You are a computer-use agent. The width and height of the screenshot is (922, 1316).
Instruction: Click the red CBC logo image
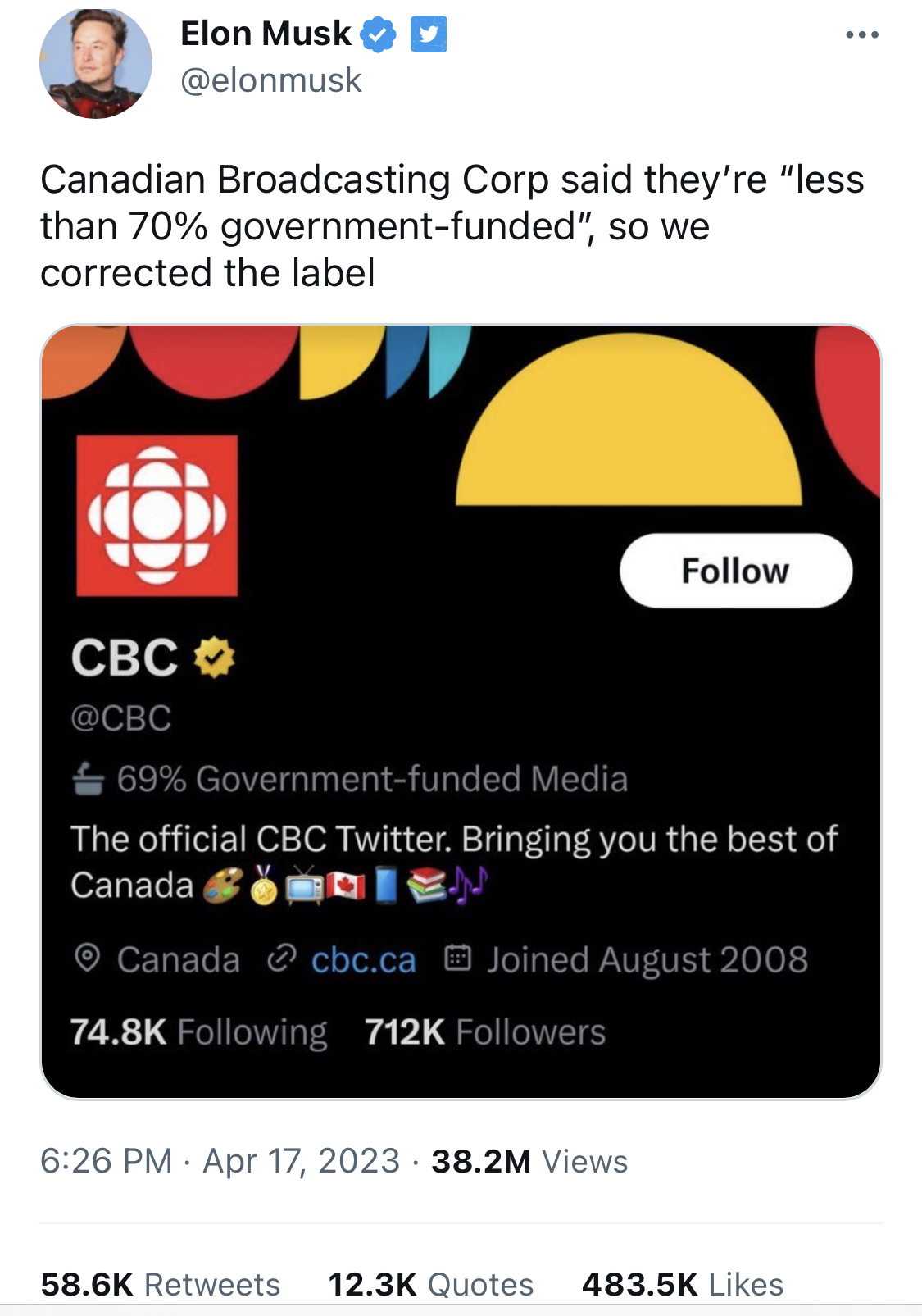coord(157,515)
